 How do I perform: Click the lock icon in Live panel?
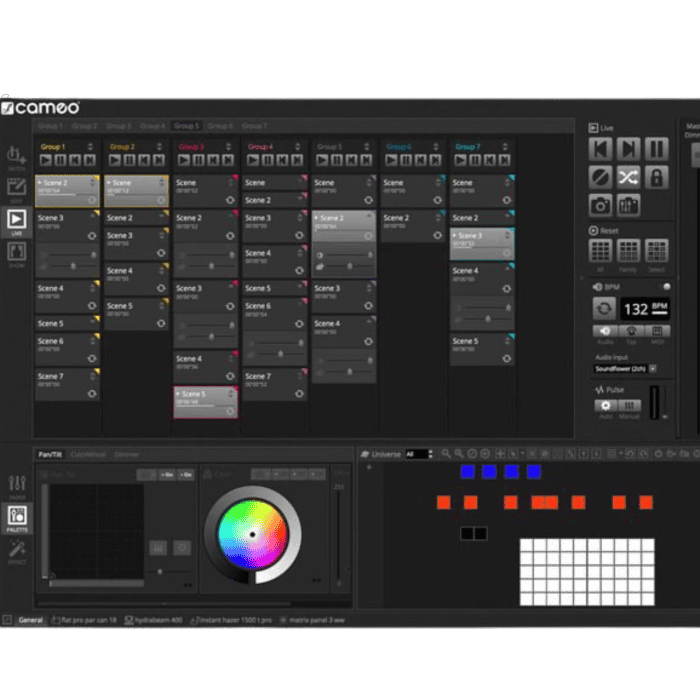(x=656, y=177)
